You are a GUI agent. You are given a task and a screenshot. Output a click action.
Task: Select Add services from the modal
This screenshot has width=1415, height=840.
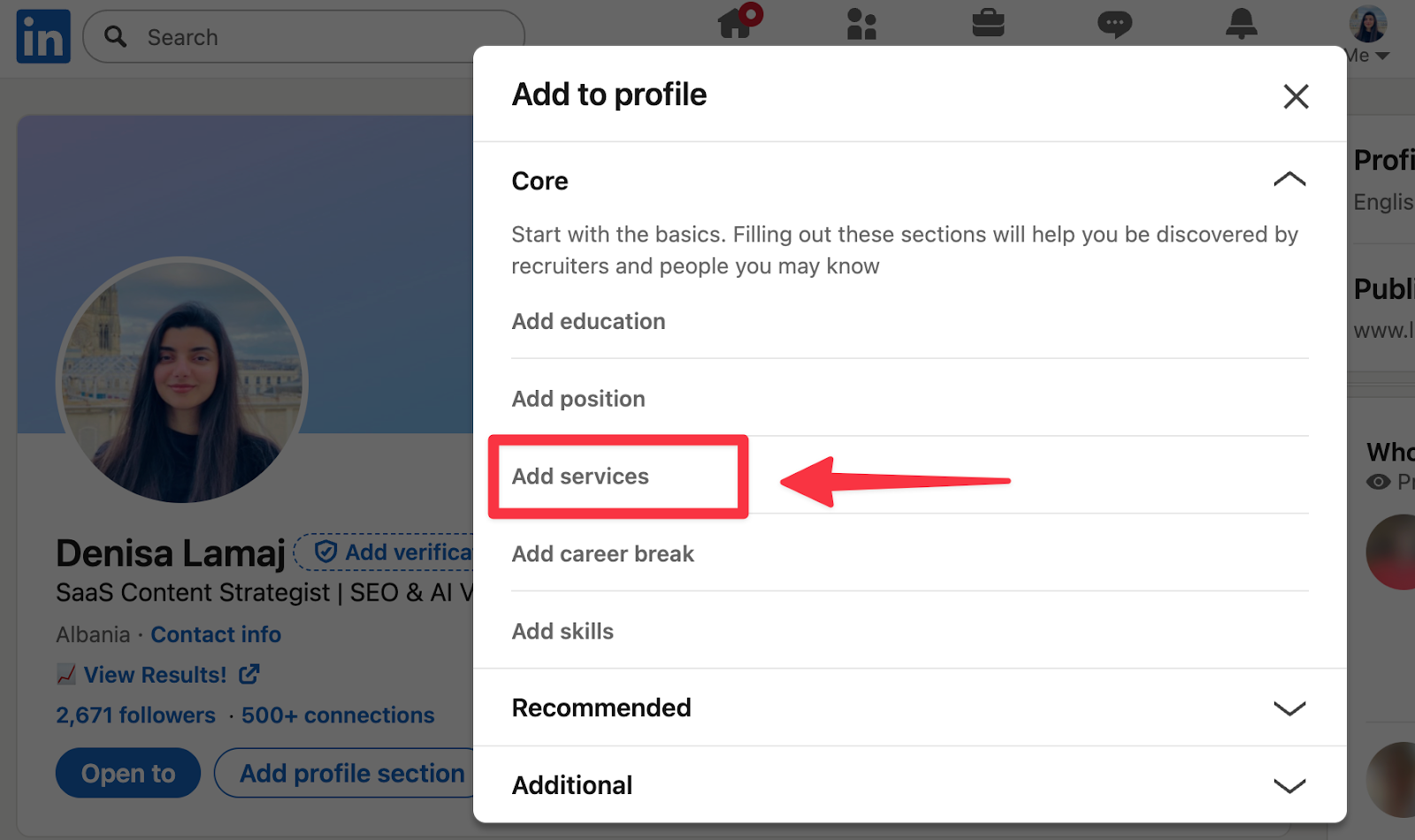click(x=580, y=476)
